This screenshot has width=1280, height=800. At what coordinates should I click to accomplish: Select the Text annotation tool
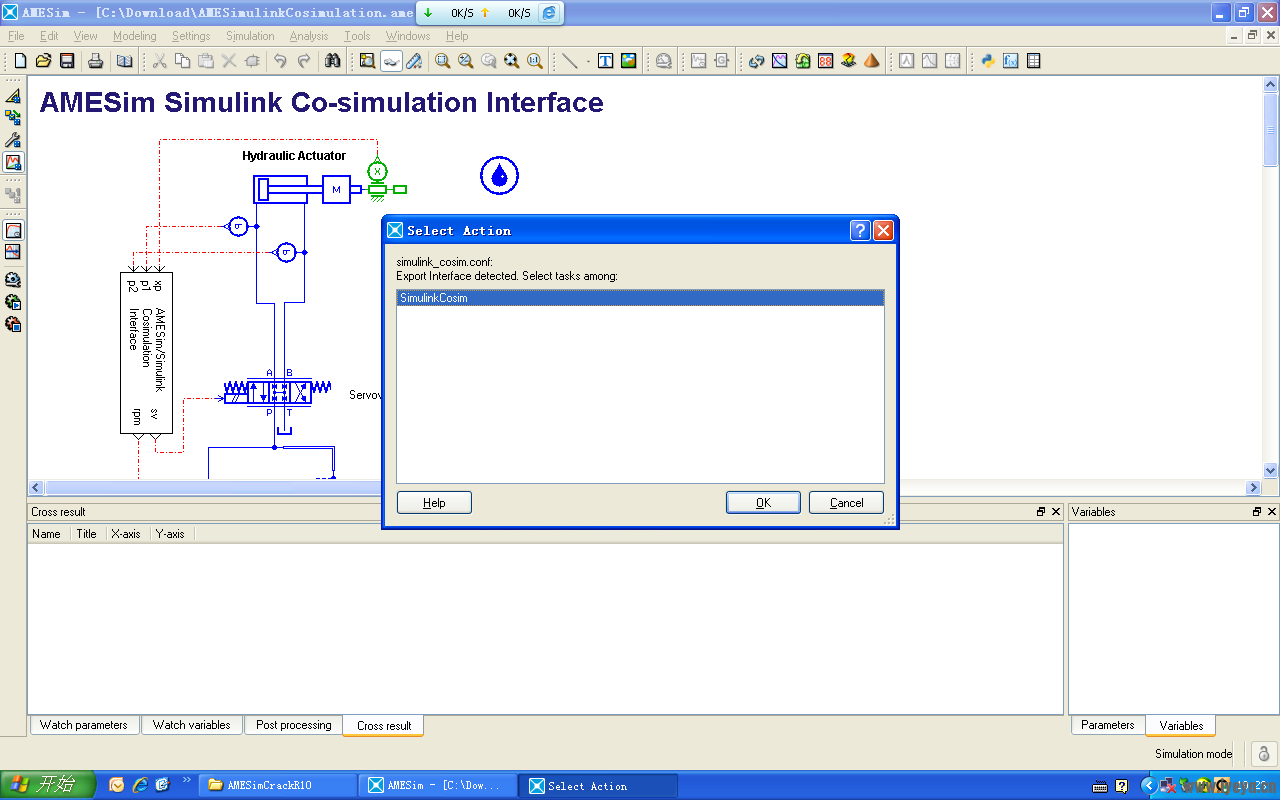click(605, 61)
